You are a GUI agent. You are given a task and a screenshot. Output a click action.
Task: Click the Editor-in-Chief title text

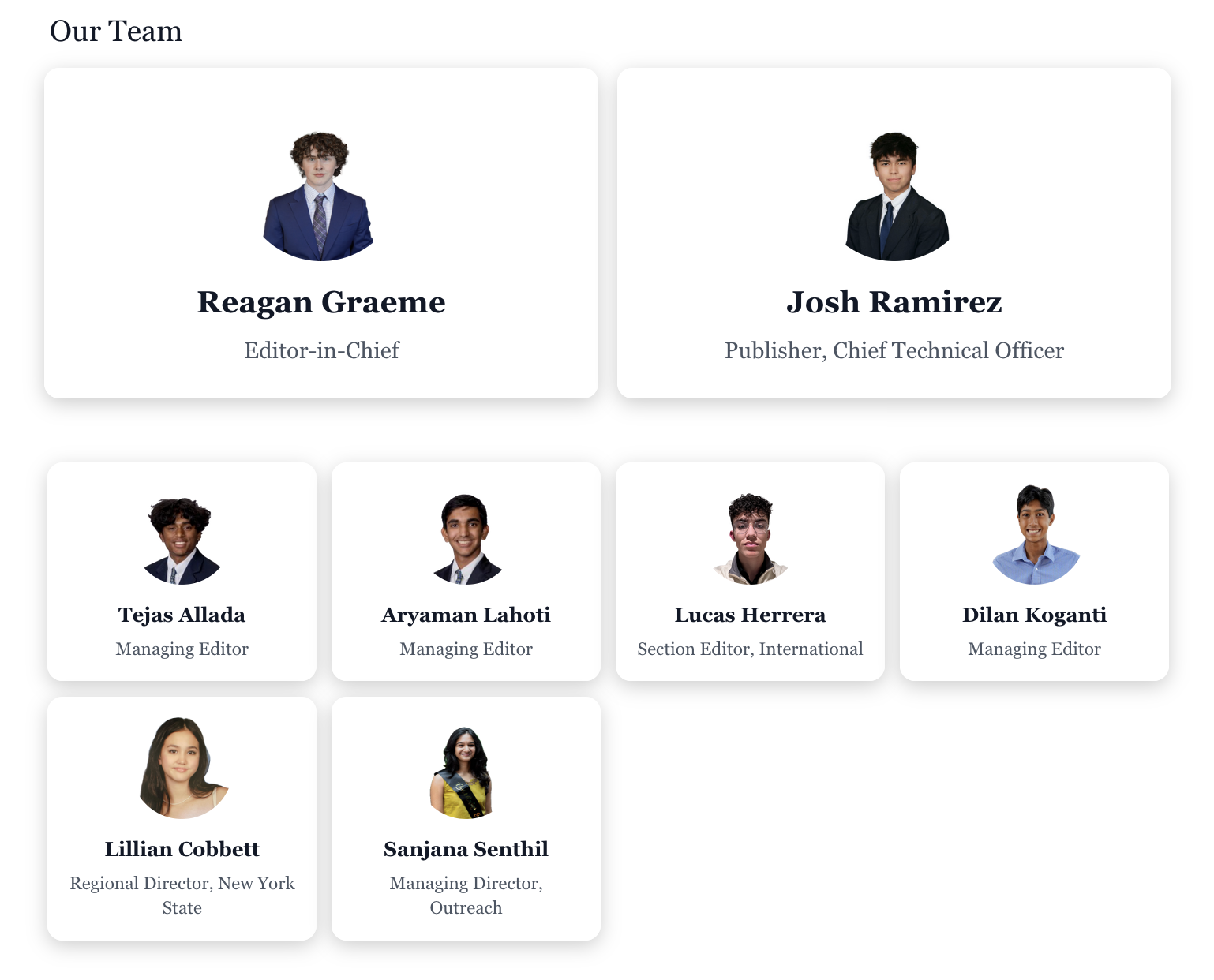click(x=321, y=350)
